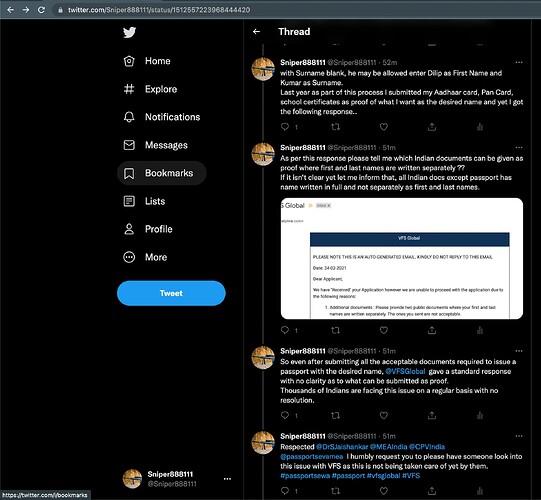Open the #passport hashtag
This screenshot has width=541, height=500.
(x=348, y=476)
